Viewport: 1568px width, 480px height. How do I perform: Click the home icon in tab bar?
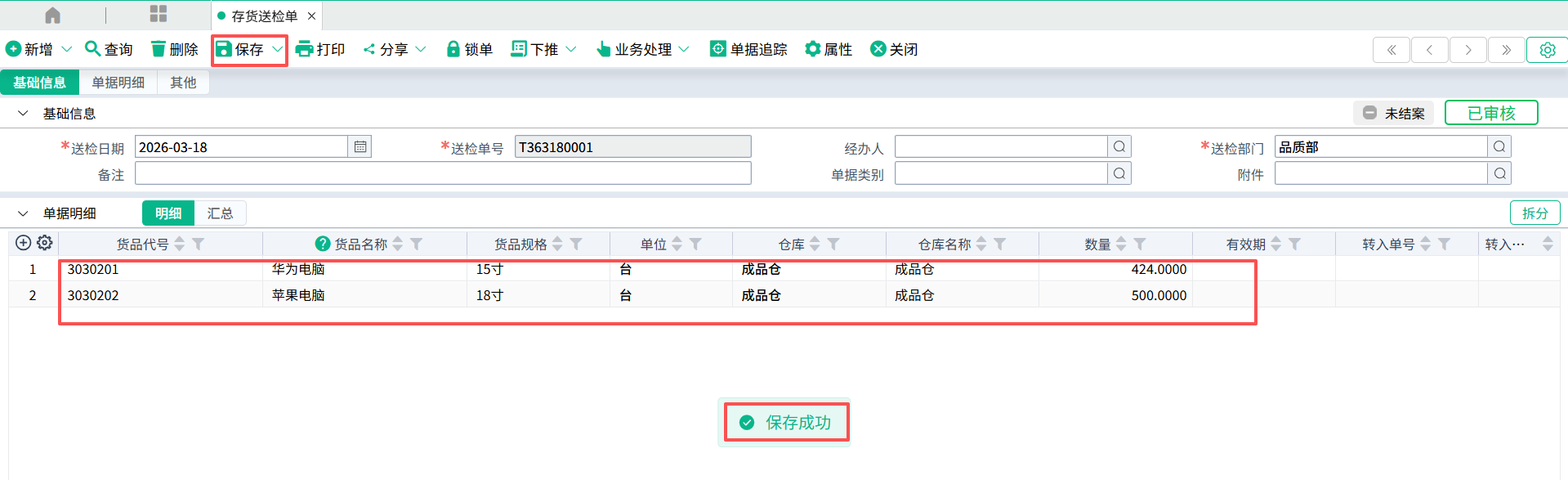click(x=52, y=16)
